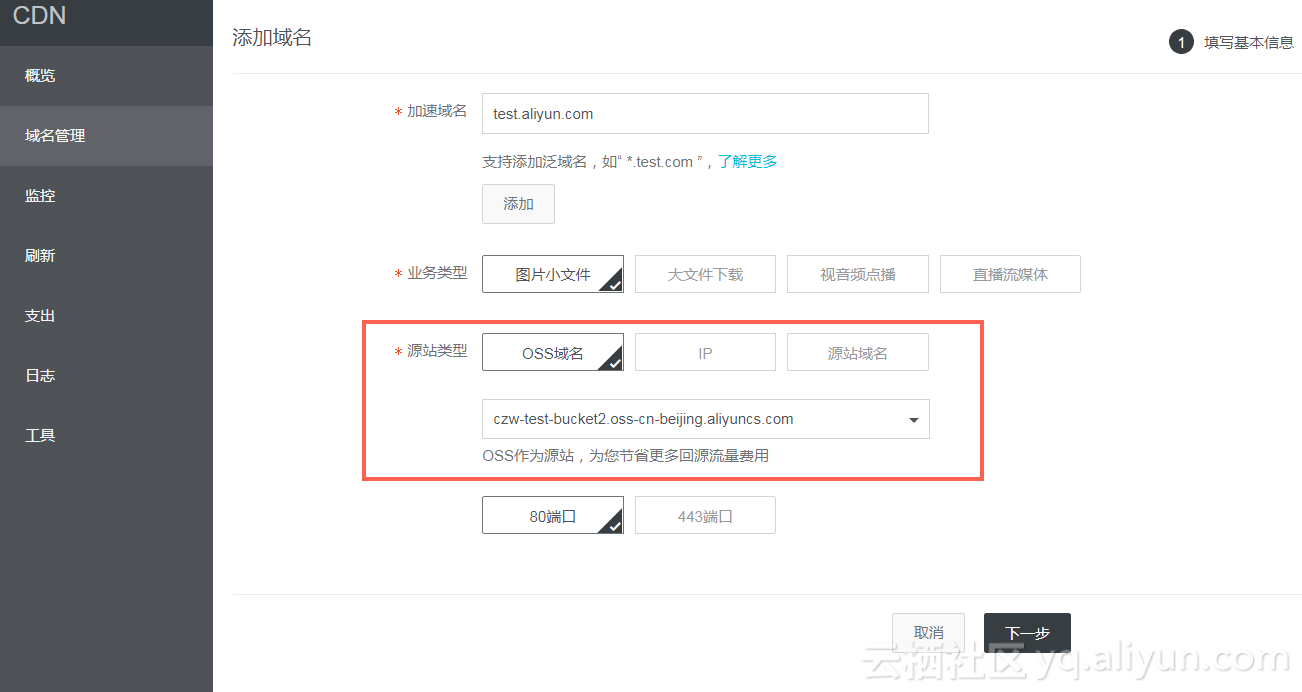
Task: Open the OSS bucket domain dropdown
Action: pos(705,419)
